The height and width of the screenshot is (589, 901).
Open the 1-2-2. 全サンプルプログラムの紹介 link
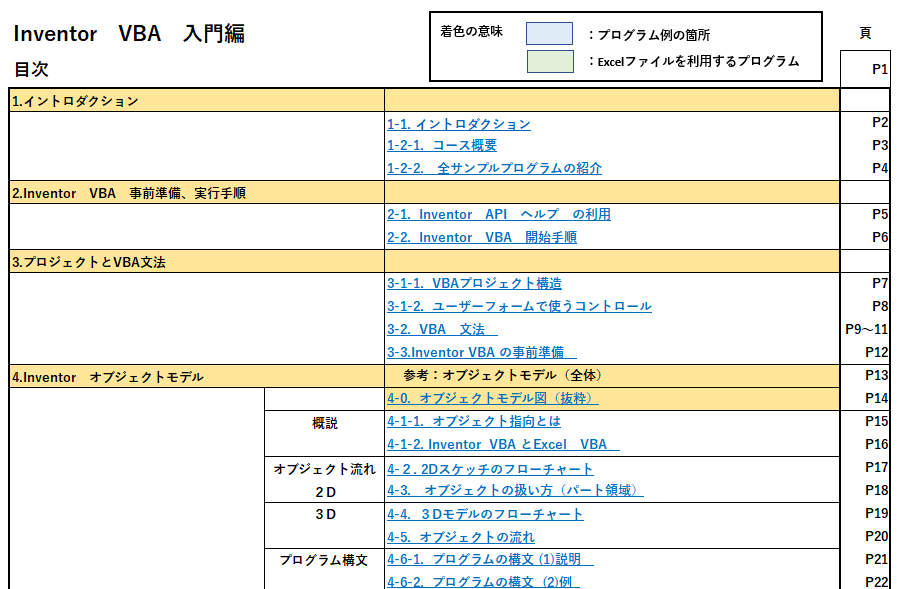[x=495, y=168]
